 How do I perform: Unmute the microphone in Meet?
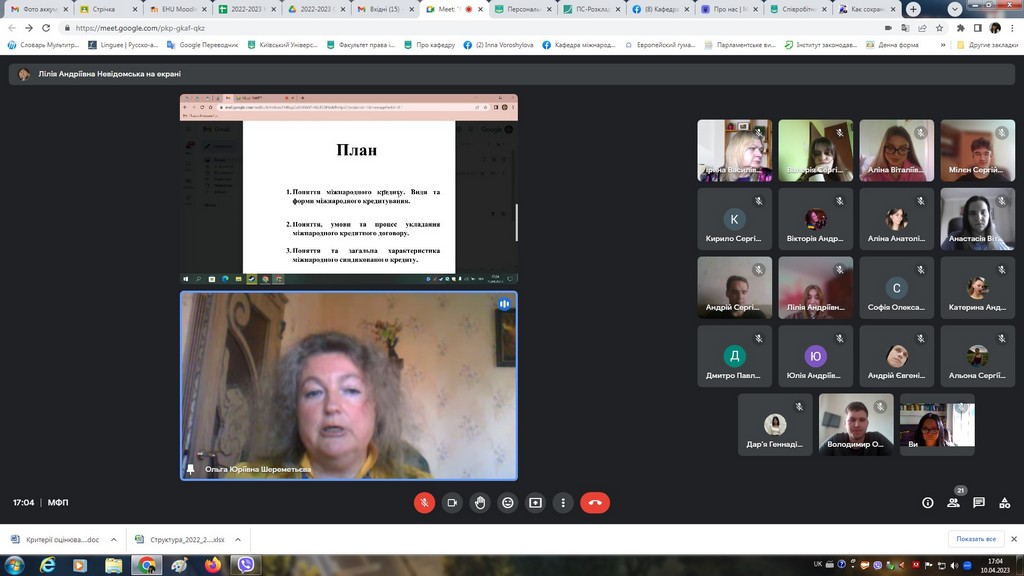(424, 502)
